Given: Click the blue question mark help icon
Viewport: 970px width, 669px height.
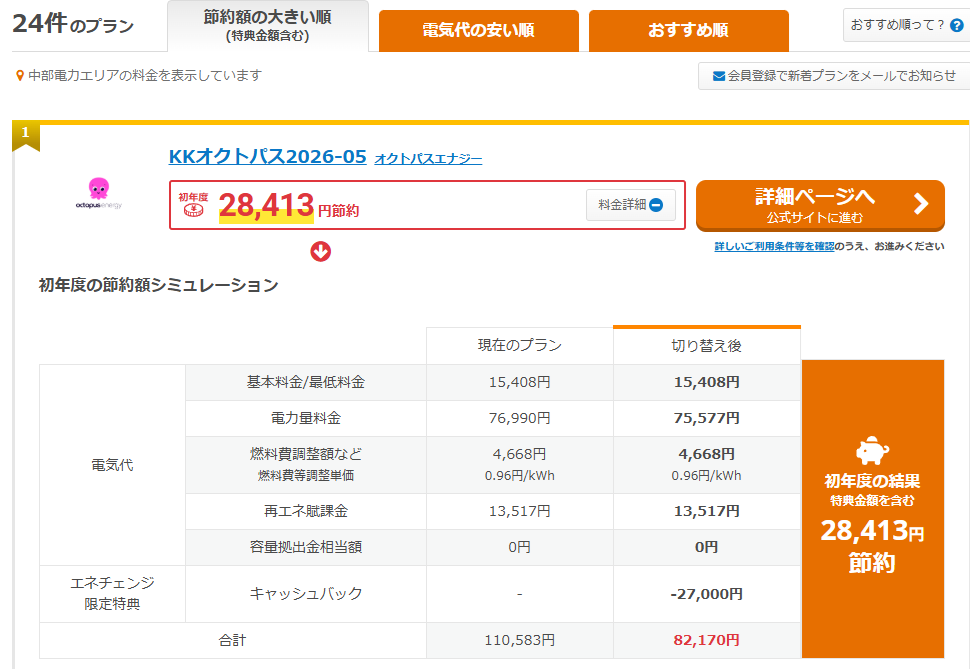Looking at the screenshot, I should 956,25.
